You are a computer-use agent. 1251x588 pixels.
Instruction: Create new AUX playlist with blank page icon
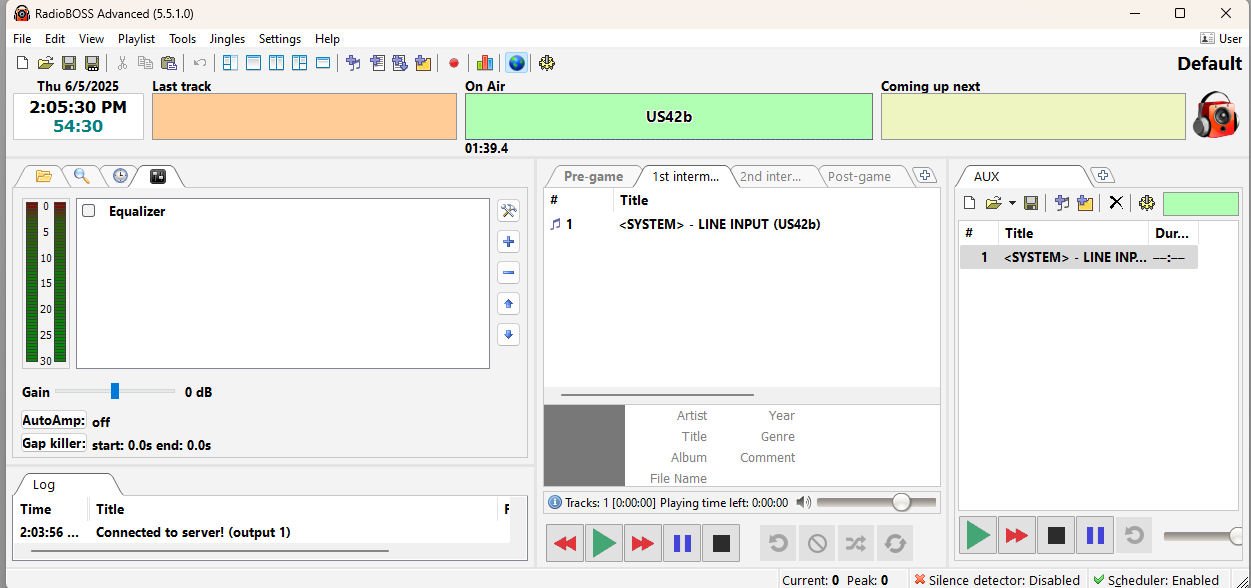point(969,203)
